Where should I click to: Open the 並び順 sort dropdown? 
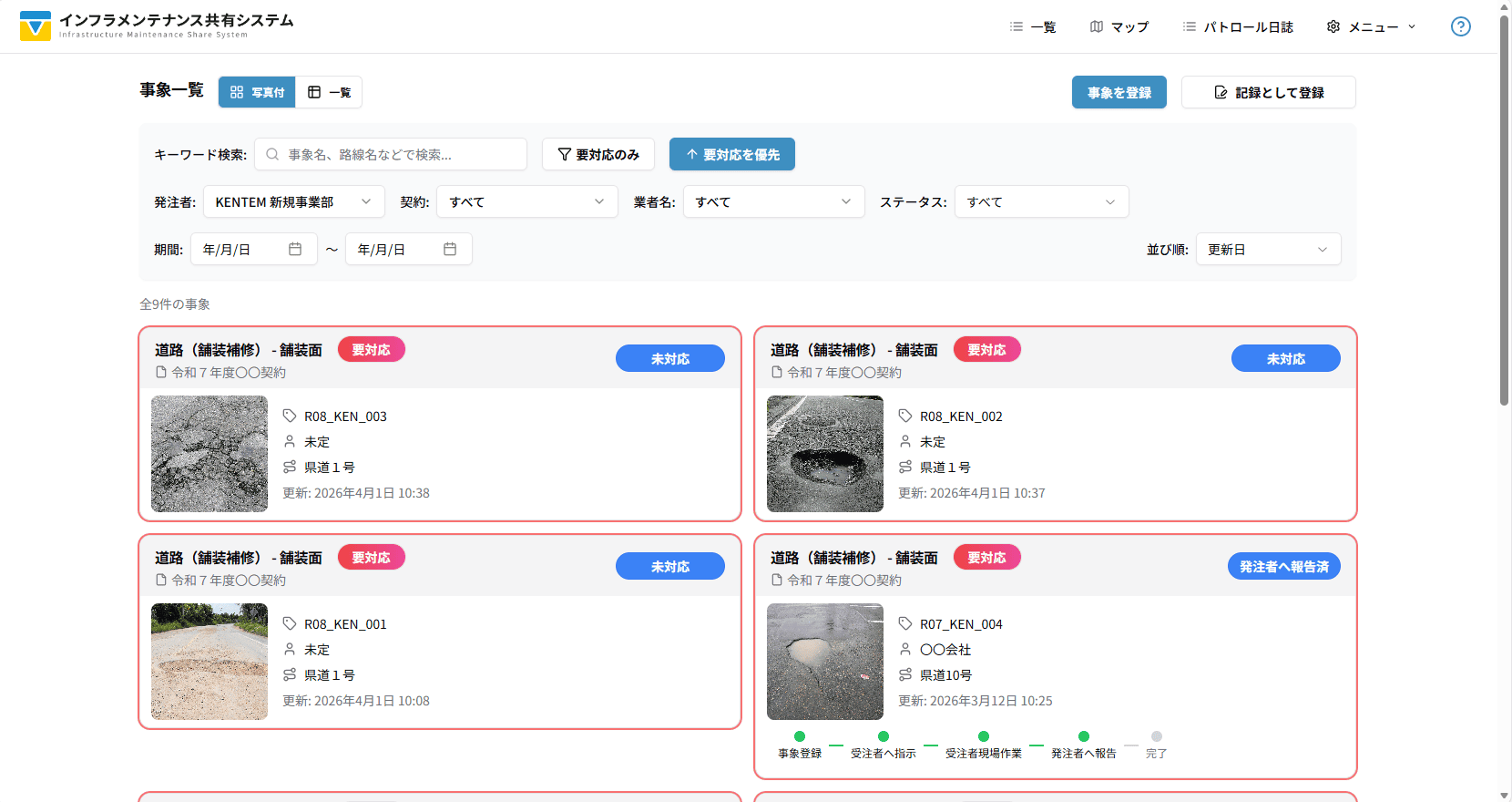point(1268,249)
